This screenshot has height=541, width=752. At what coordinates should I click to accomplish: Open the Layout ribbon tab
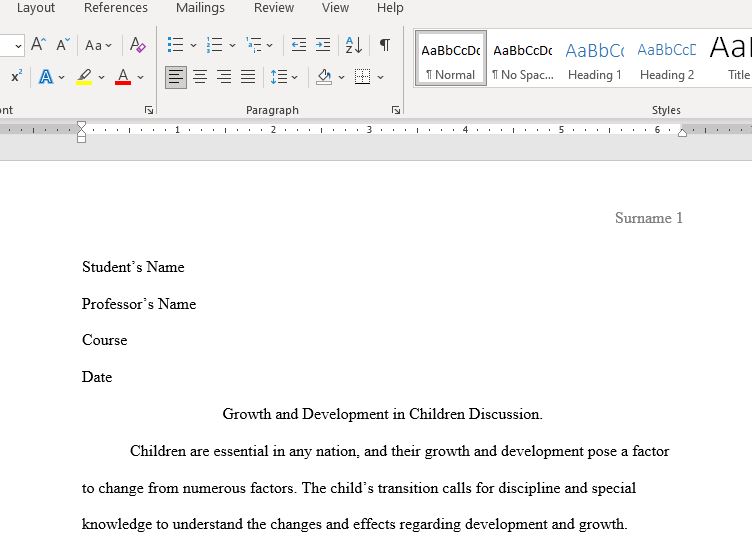(x=35, y=8)
